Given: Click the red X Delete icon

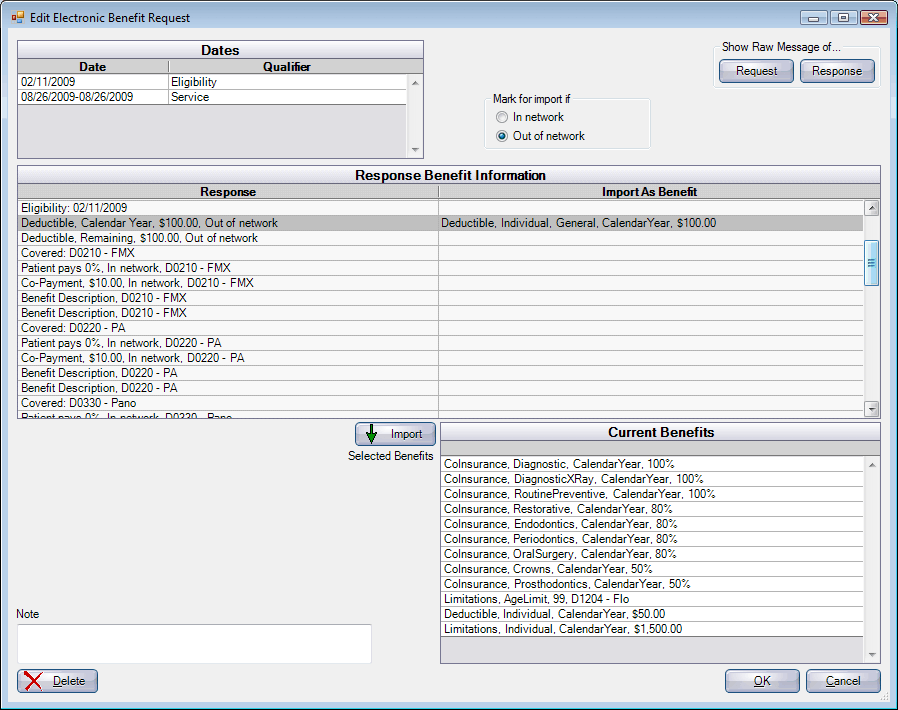Looking at the screenshot, I should pos(34,681).
